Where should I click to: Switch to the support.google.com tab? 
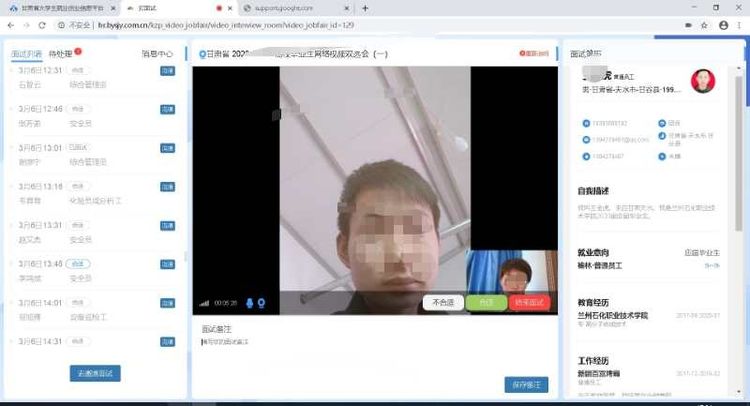pos(297,8)
